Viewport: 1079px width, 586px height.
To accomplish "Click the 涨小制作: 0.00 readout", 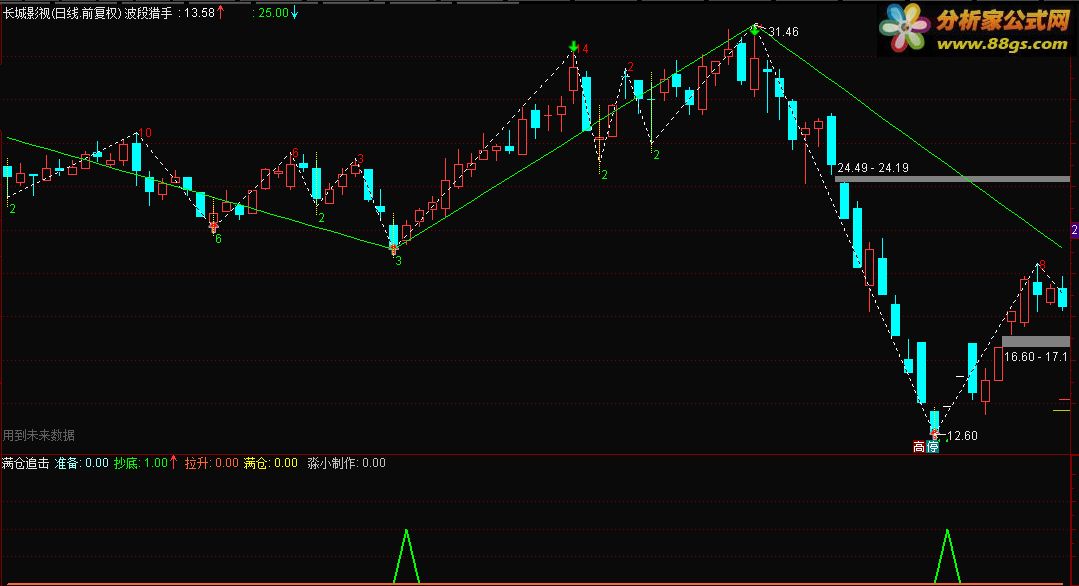I will (346, 463).
